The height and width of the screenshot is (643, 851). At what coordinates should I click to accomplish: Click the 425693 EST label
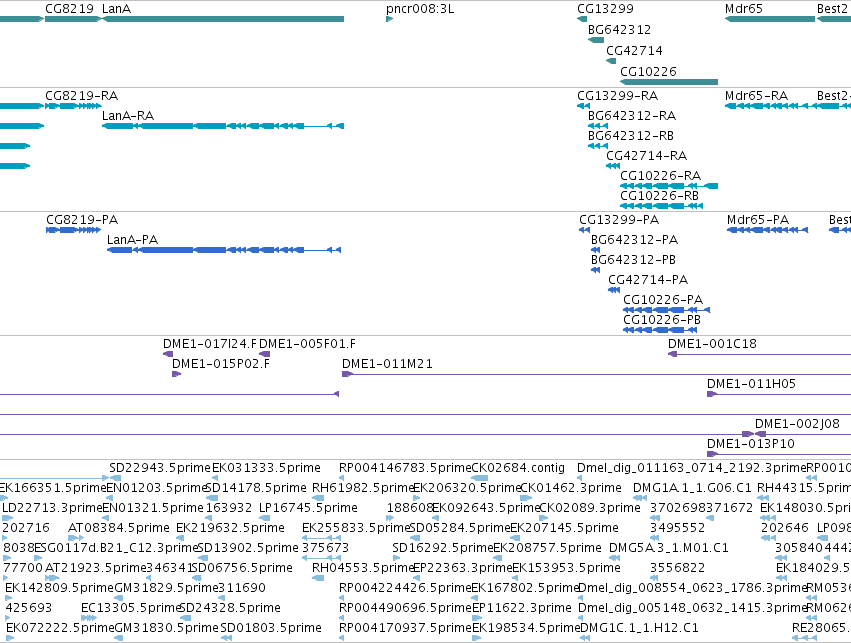pos(29,608)
